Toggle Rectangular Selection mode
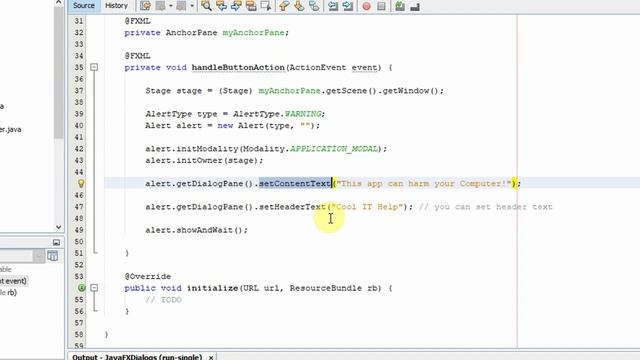 266,6
